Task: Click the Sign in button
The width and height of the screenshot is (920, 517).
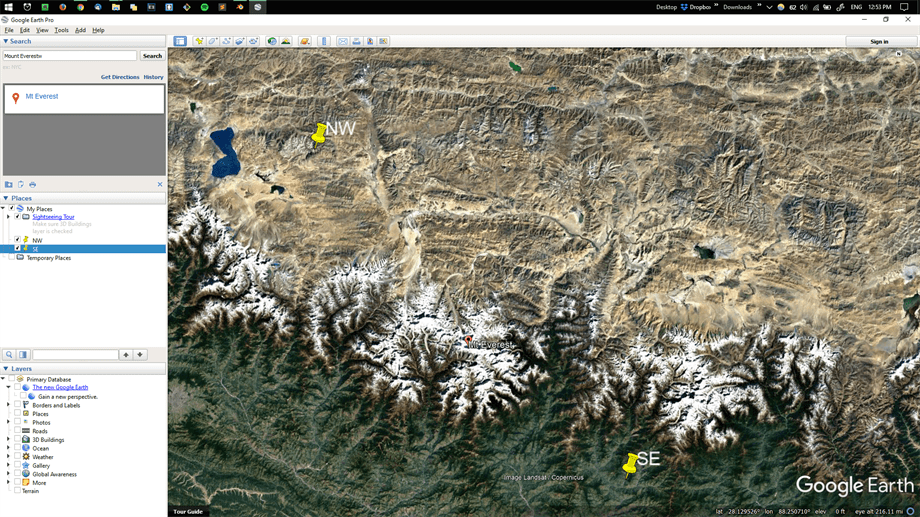Action: 879,41
